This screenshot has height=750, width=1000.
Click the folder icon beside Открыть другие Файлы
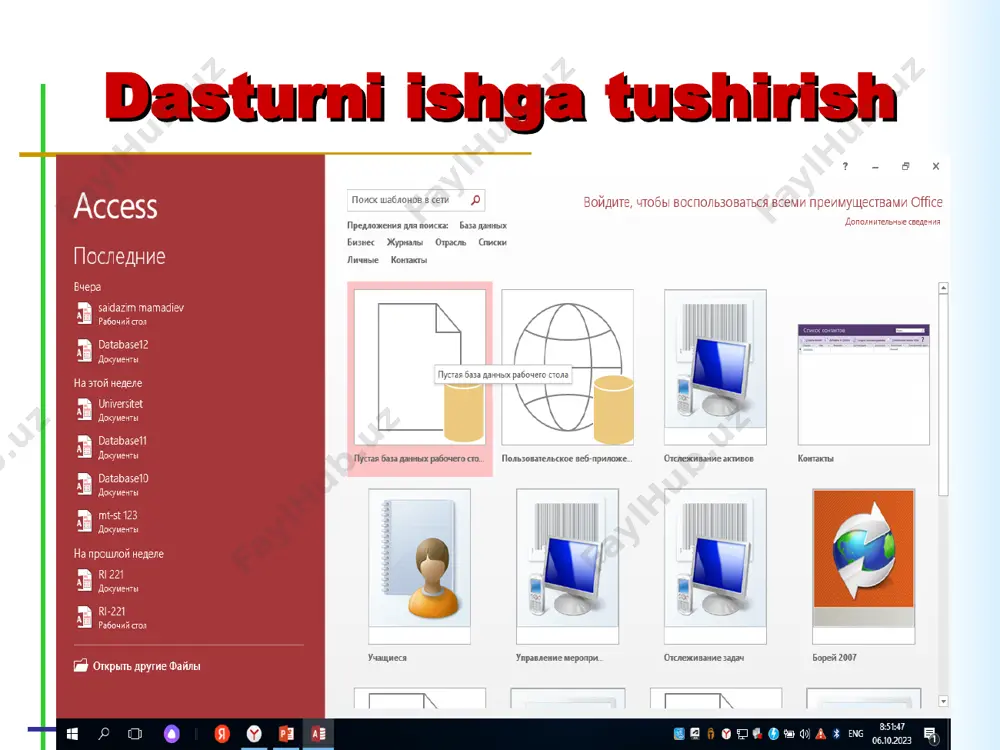[81, 665]
